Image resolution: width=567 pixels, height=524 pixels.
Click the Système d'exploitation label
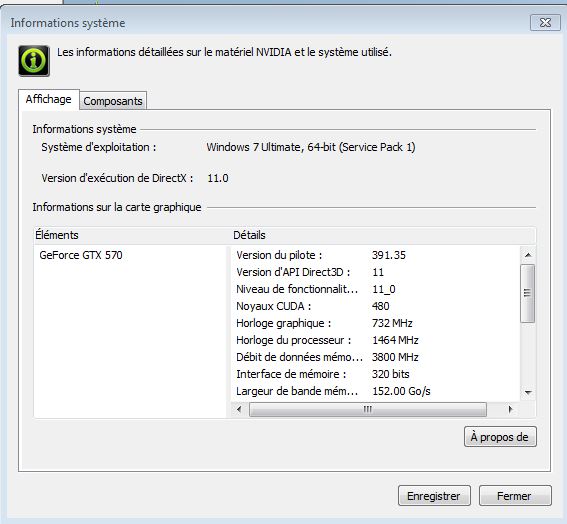[x=99, y=147]
